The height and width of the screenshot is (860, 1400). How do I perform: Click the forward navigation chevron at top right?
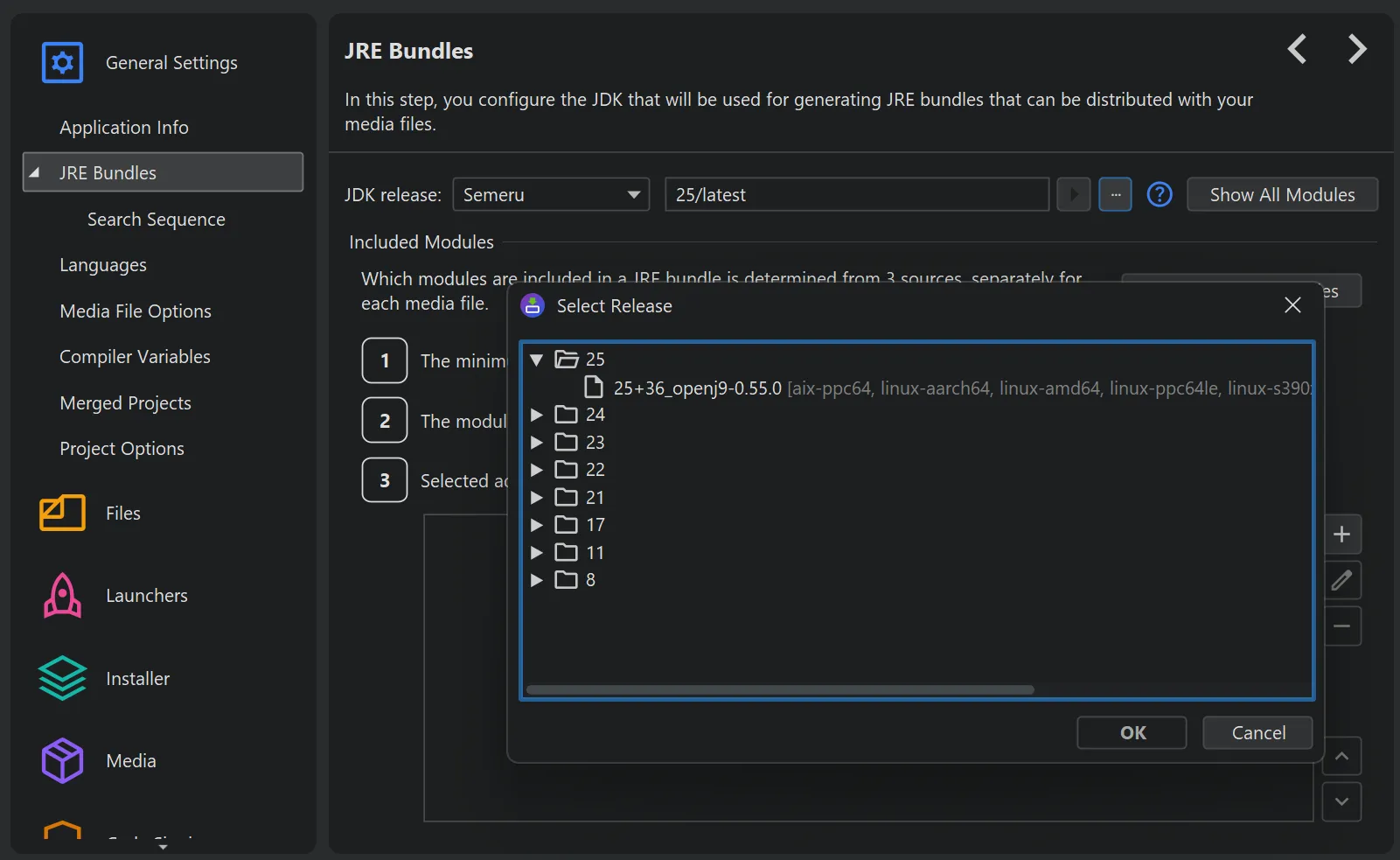click(x=1356, y=50)
